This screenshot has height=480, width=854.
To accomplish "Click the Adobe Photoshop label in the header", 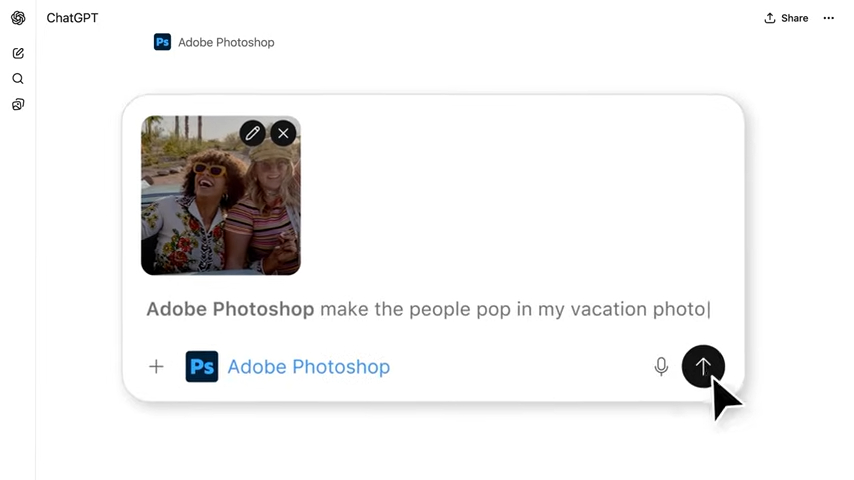I will [x=226, y=42].
